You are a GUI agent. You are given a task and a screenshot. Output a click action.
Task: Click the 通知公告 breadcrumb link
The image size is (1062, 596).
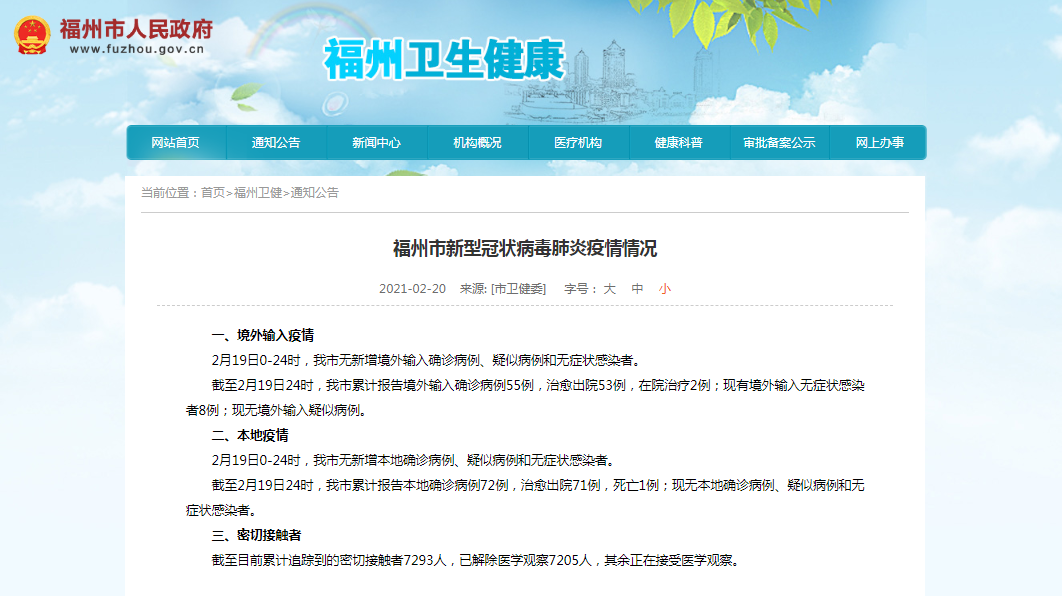coord(315,193)
